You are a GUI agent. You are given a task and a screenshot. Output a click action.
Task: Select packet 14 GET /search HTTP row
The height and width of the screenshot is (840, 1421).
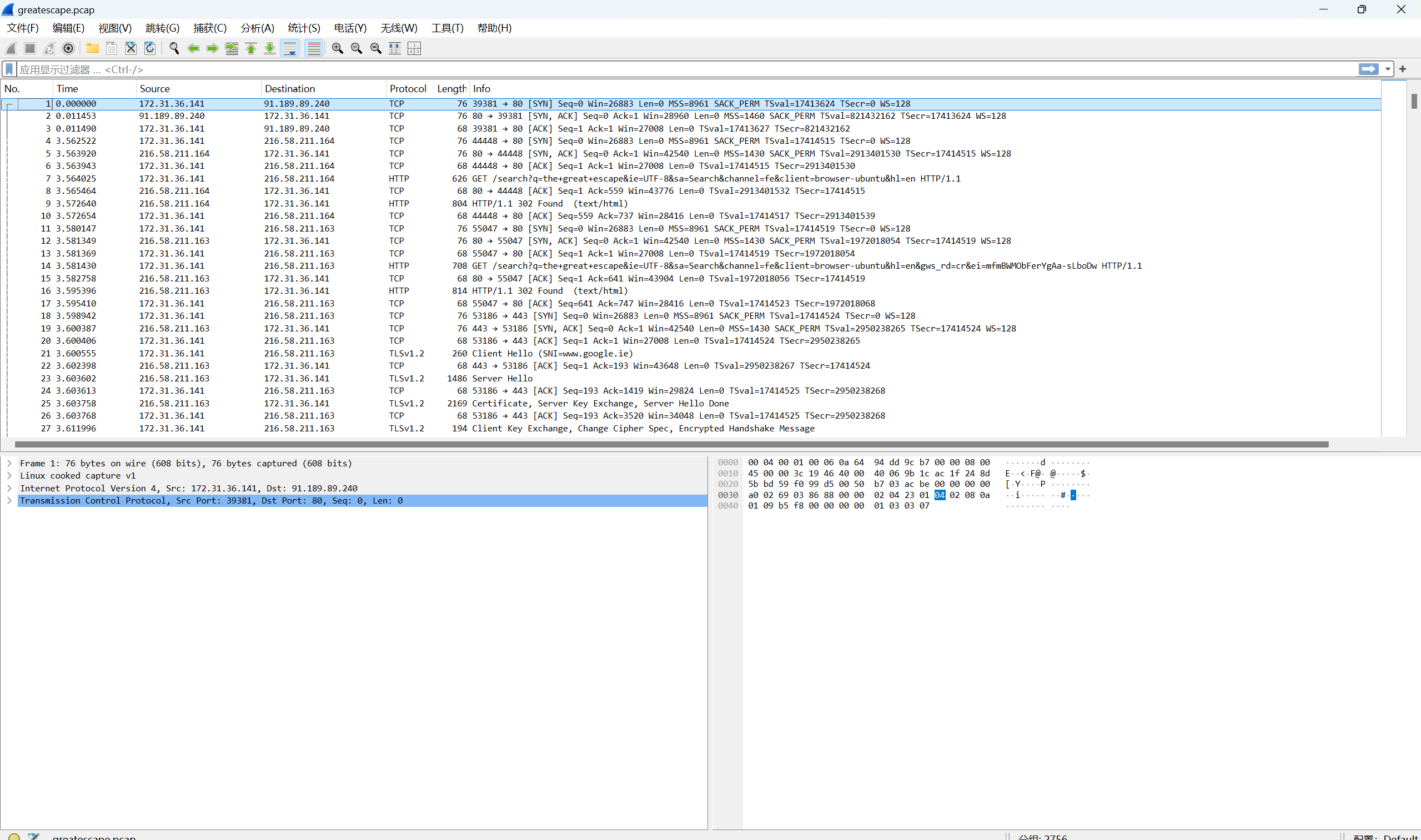pos(691,265)
